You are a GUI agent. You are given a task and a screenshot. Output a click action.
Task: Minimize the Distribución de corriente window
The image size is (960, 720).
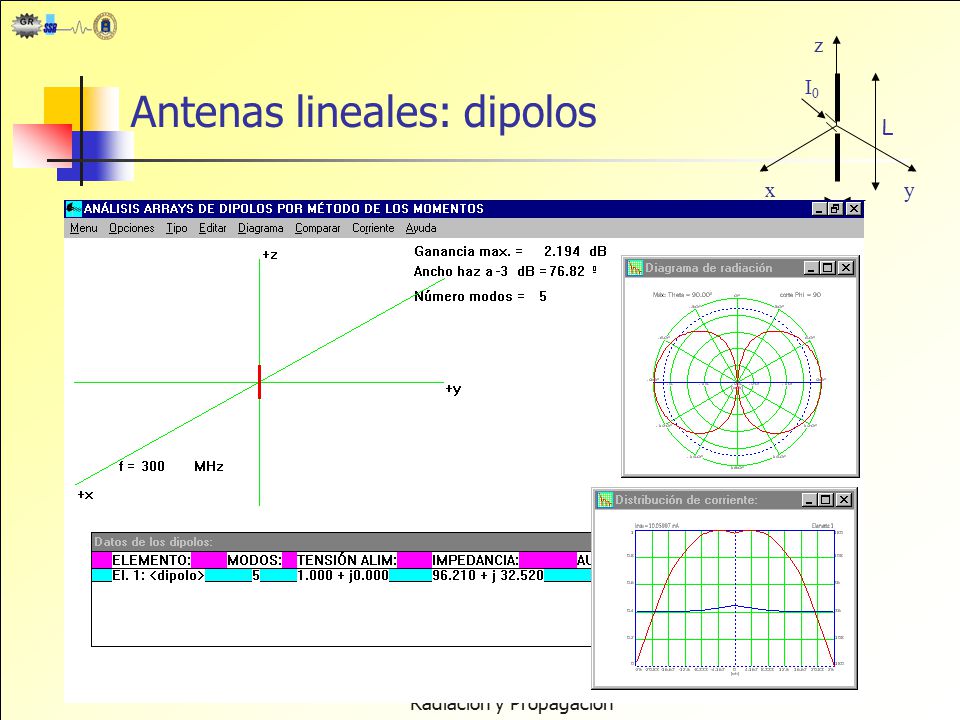click(x=809, y=500)
